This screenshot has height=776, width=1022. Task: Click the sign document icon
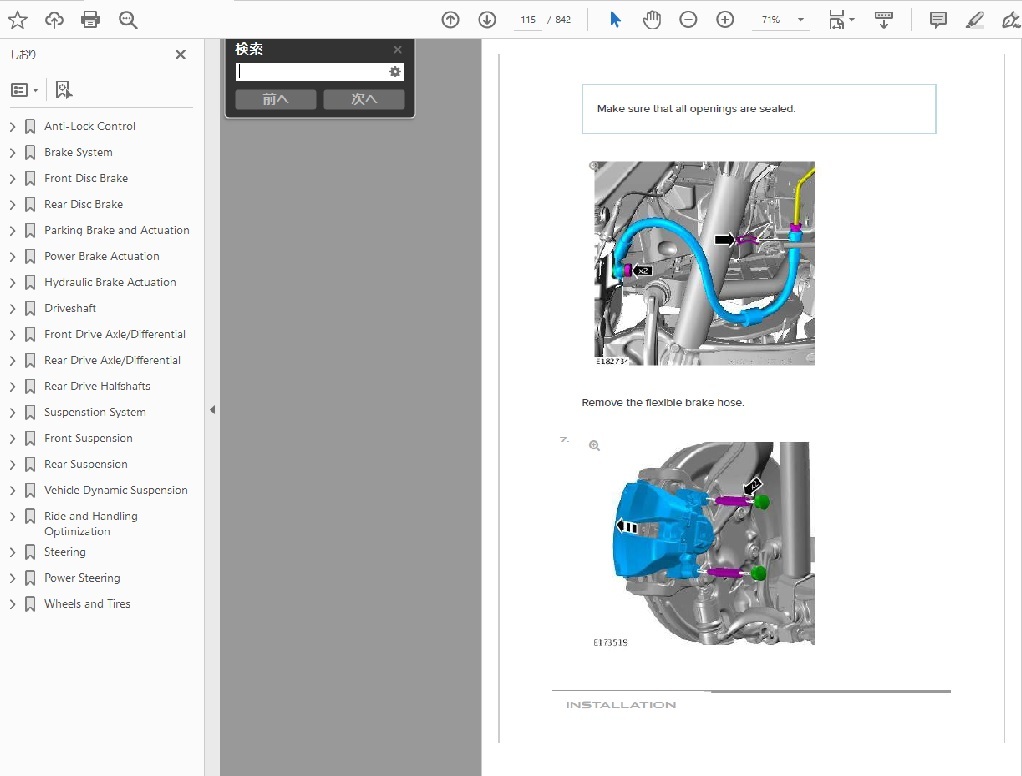[x=1011, y=20]
